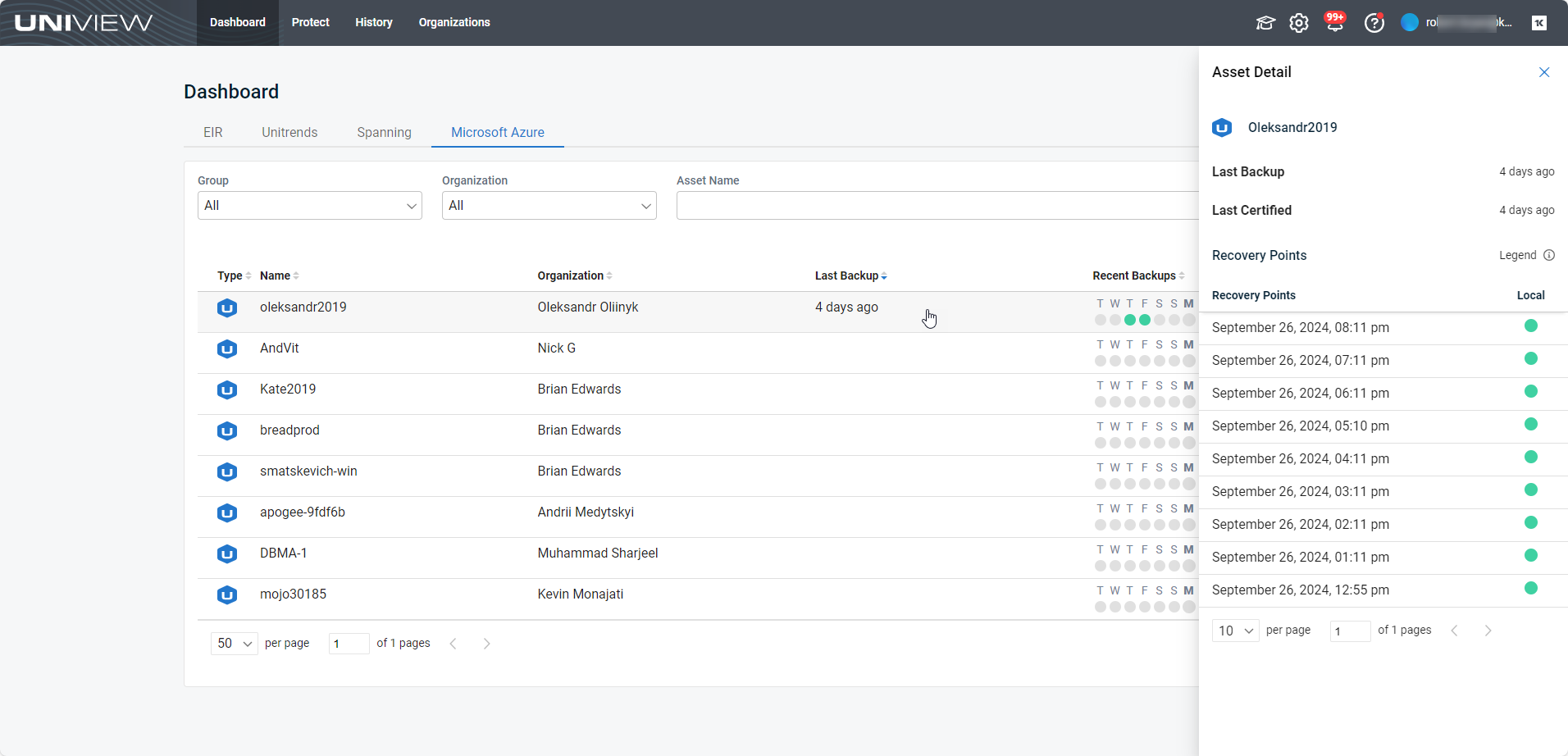This screenshot has height=756, width=1568.
Task: Open the breadprod asset name
Action: (x=289, y=430)
